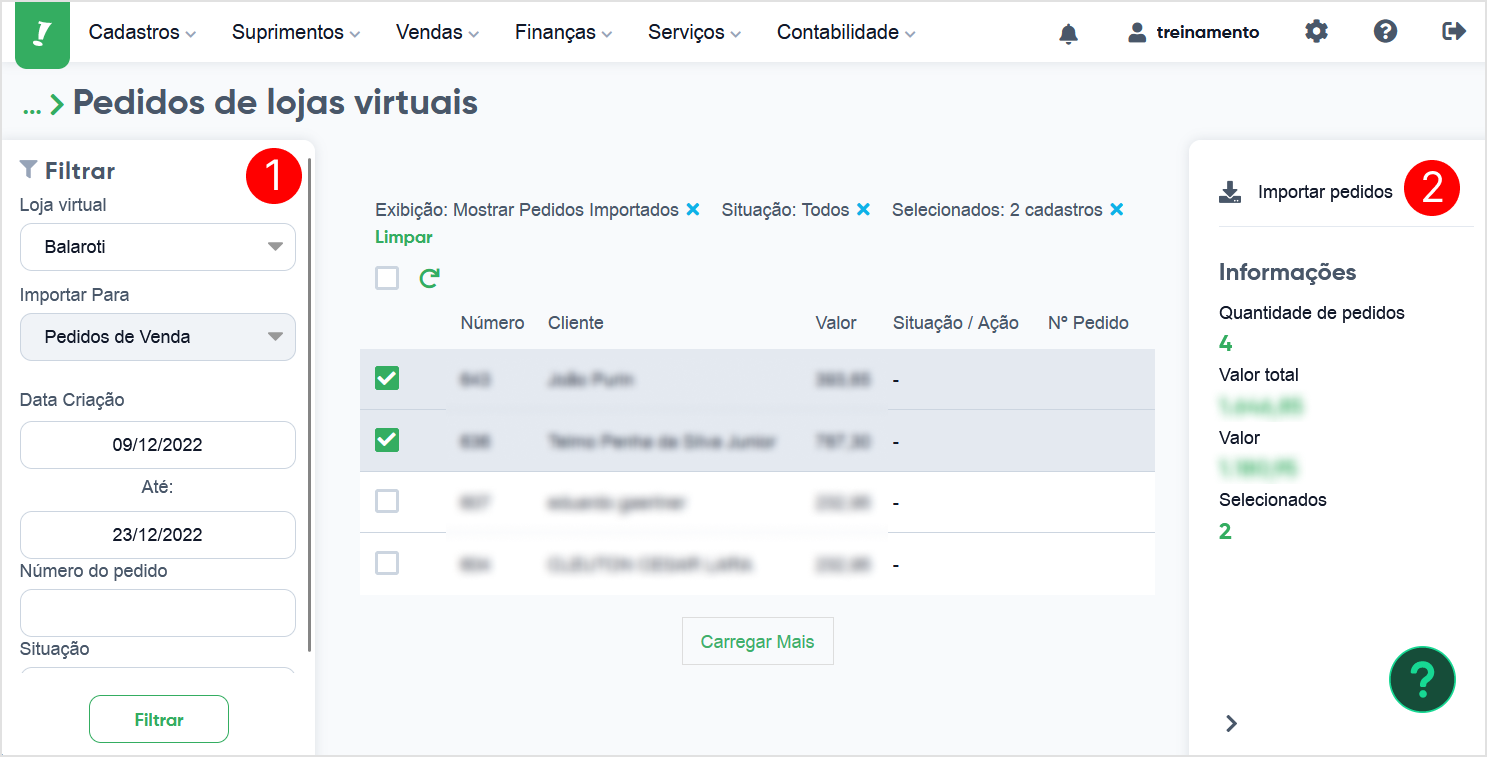Open the green floating help bubble

(x=1422, y=679)
